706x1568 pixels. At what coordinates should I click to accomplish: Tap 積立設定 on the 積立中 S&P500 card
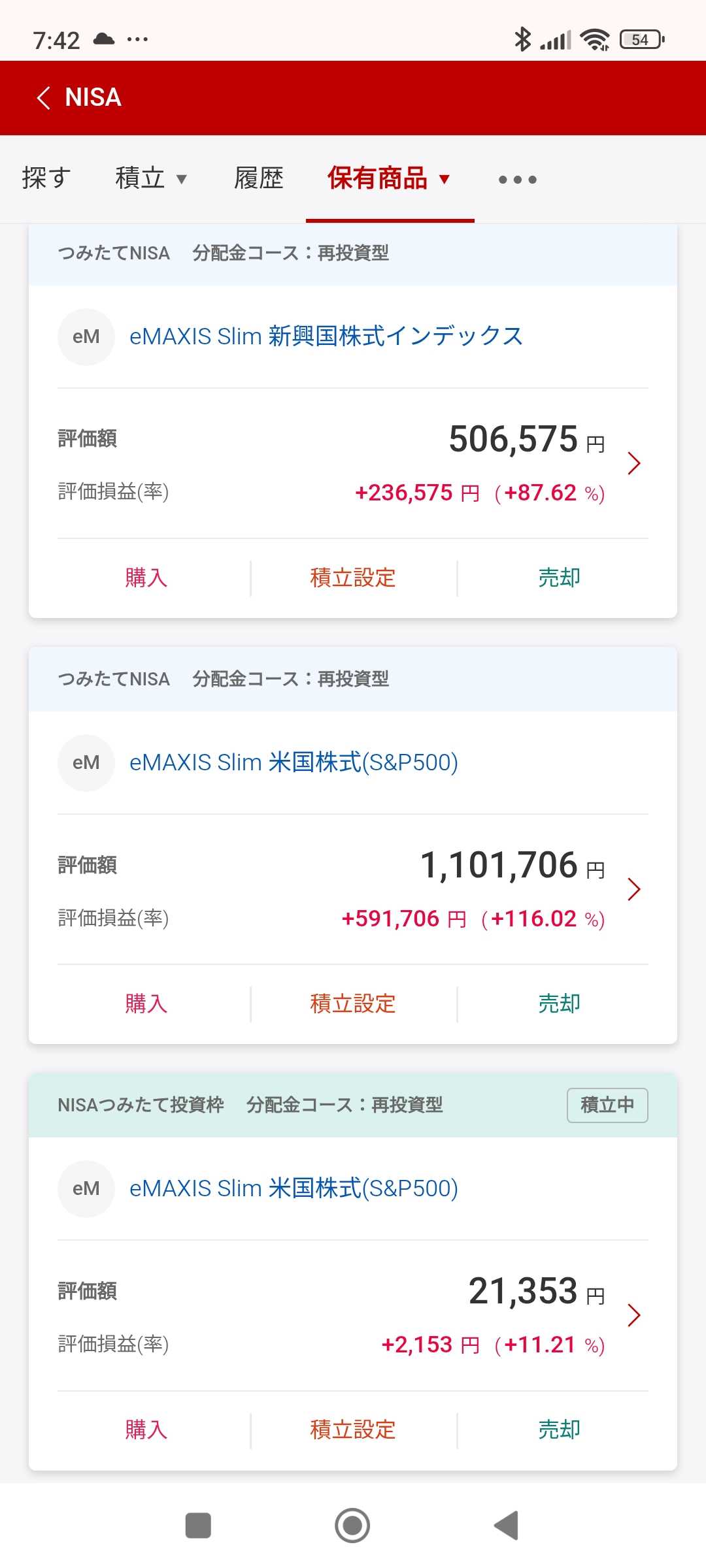click(353, 1429)
